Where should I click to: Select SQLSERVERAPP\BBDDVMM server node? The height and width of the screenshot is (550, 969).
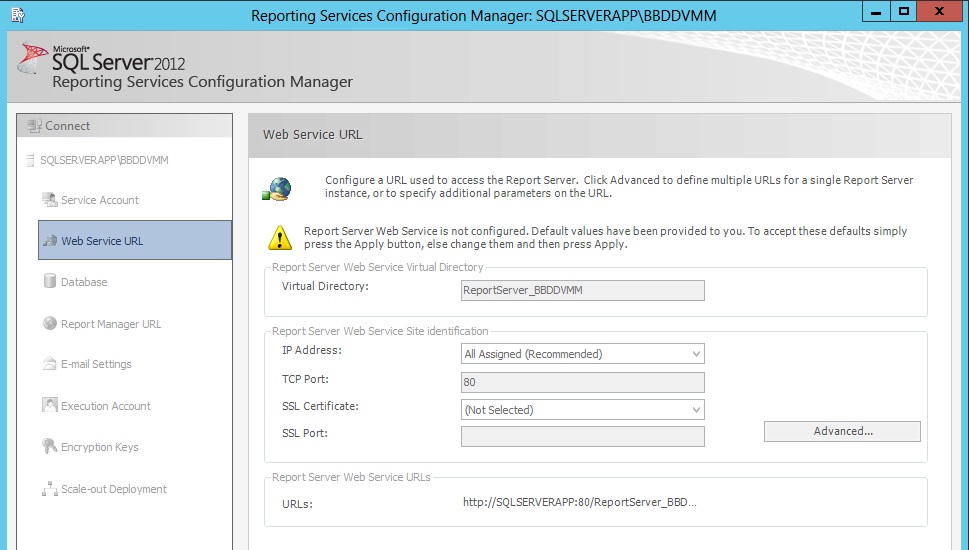[x=104, y=160]
